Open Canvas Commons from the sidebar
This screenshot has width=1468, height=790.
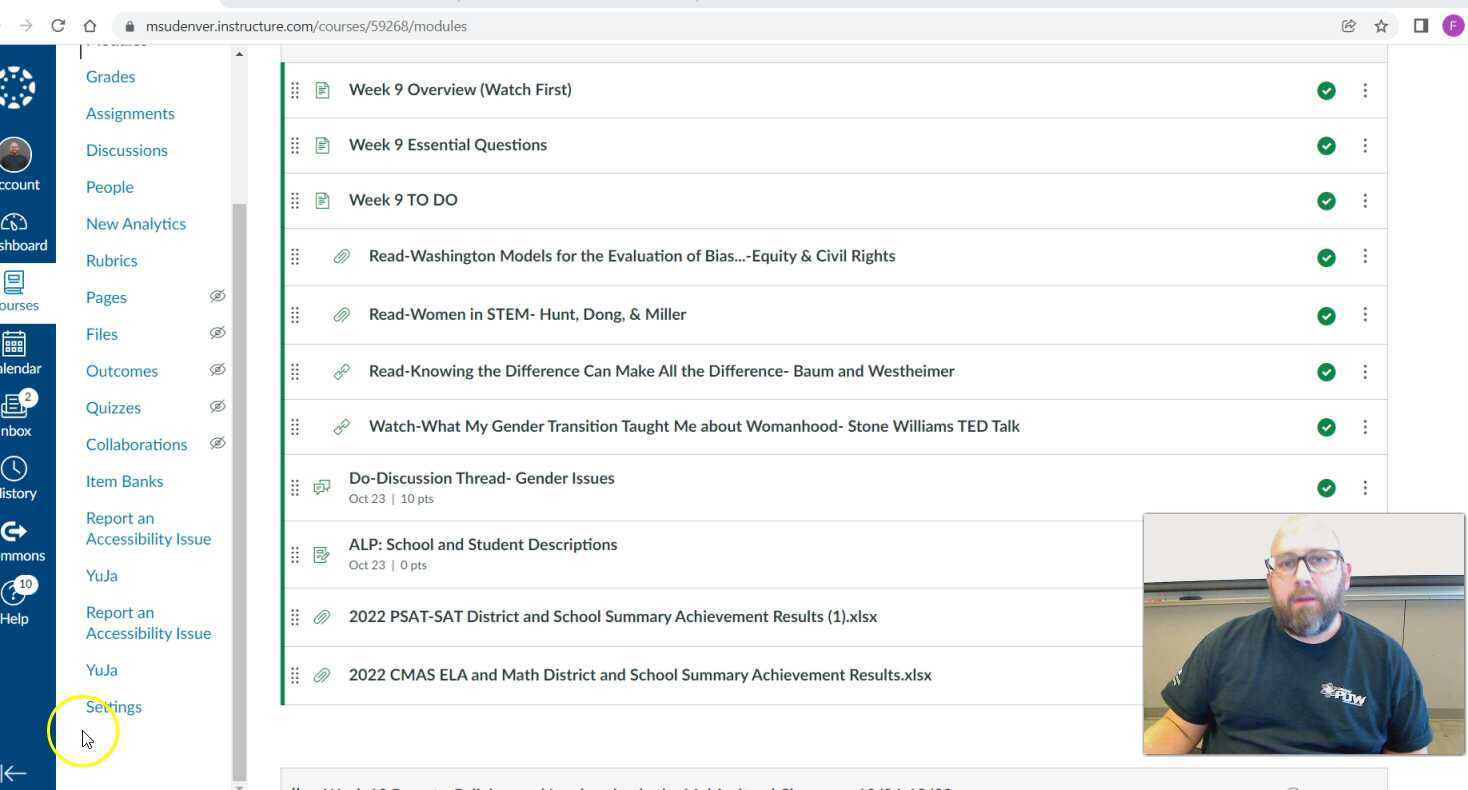pos(14,535)
